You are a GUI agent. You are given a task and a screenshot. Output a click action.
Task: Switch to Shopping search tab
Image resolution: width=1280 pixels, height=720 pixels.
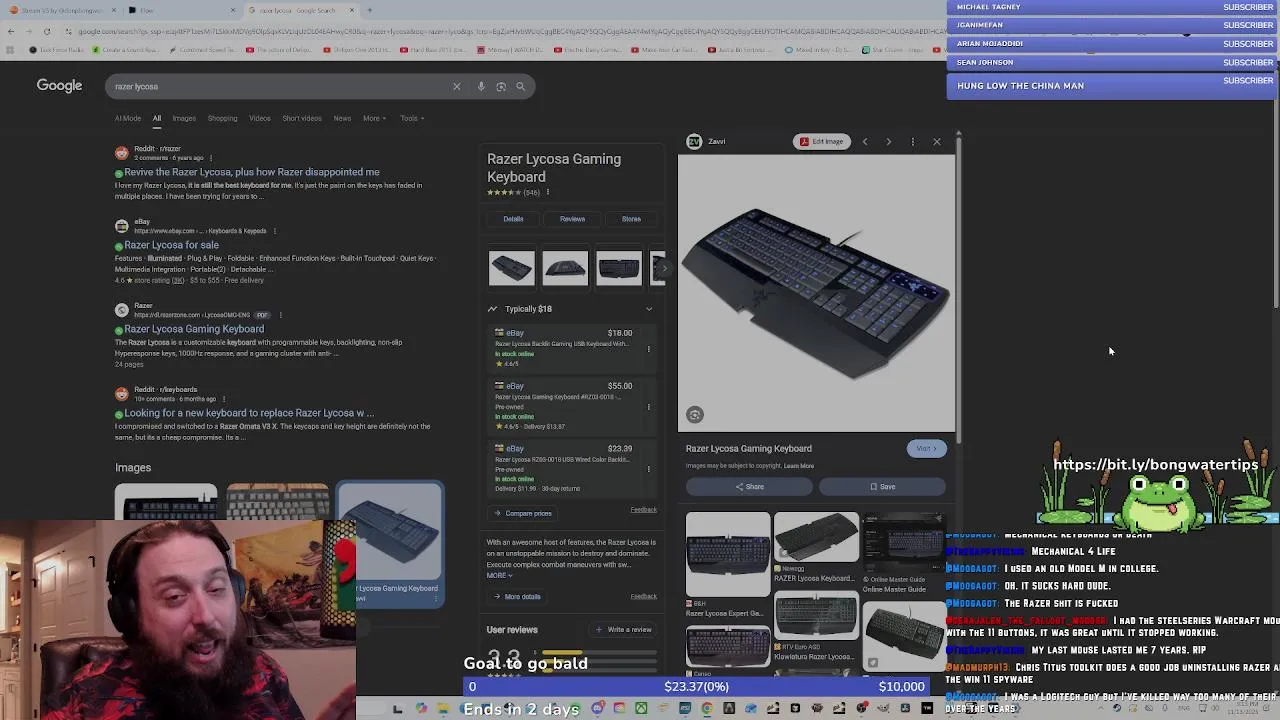point(222,118)
